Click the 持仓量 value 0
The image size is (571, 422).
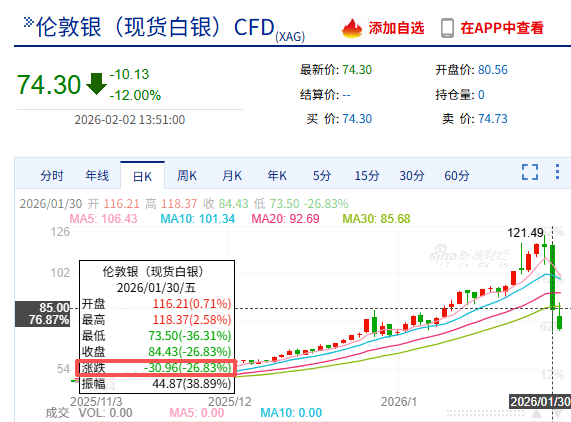pyautogui.click(x=481, y=95)
